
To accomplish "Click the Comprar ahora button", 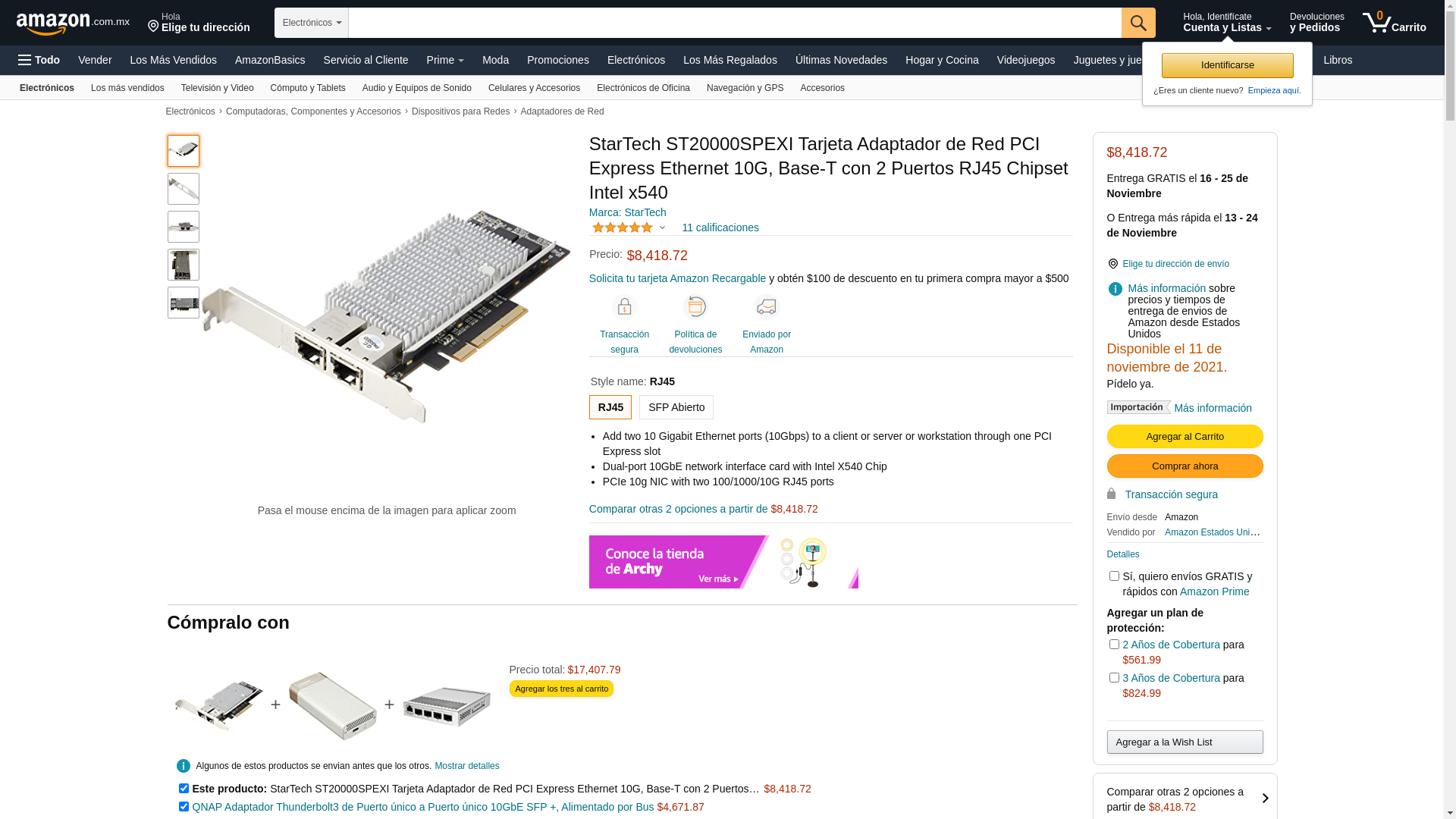I will click(x=1185, y=466).
